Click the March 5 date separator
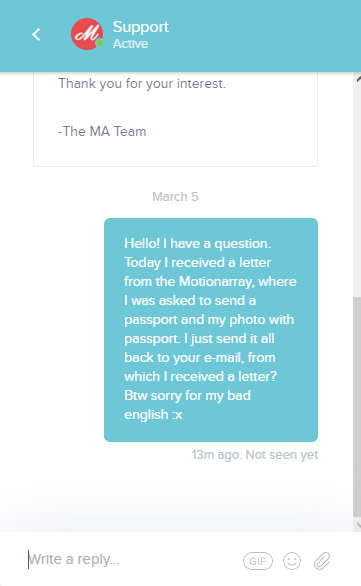The height and width of the screenshot is (586, 361). 175,197
